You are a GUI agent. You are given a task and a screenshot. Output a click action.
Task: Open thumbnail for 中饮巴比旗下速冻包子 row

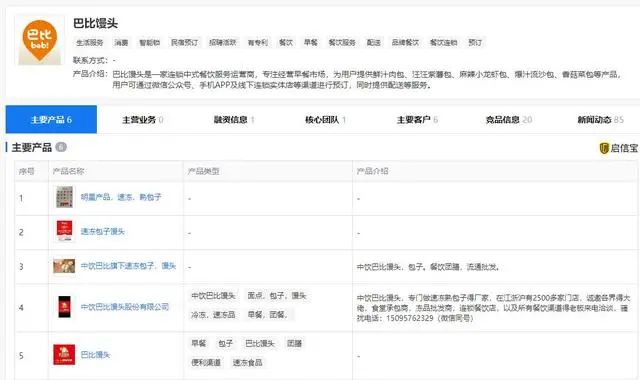64,266
